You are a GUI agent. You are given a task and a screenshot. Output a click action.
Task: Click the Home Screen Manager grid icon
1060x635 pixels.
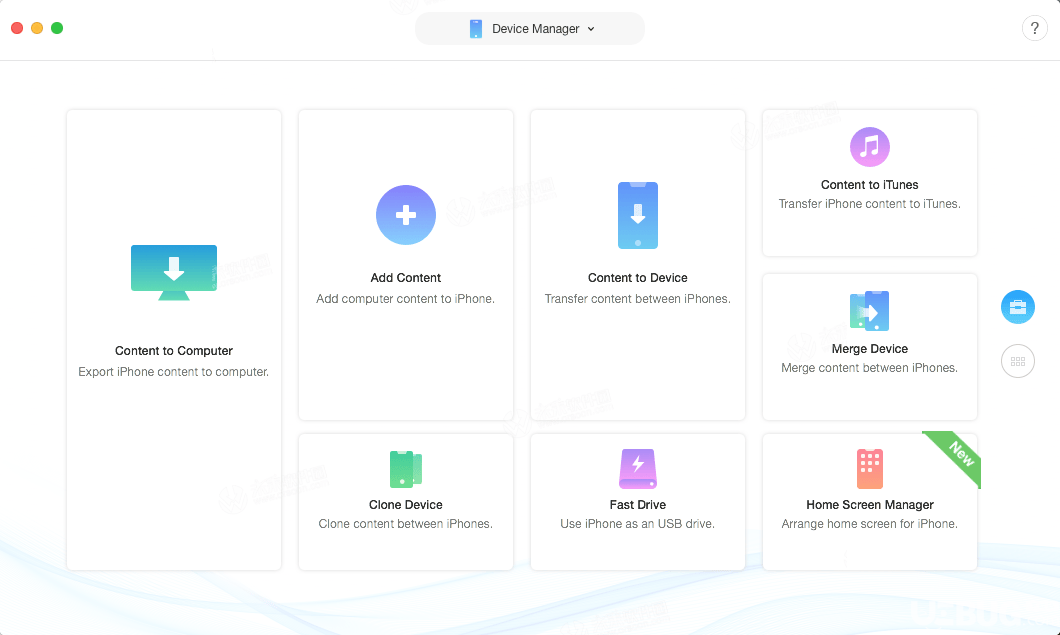pyautogui.click(x=869, y=468)
